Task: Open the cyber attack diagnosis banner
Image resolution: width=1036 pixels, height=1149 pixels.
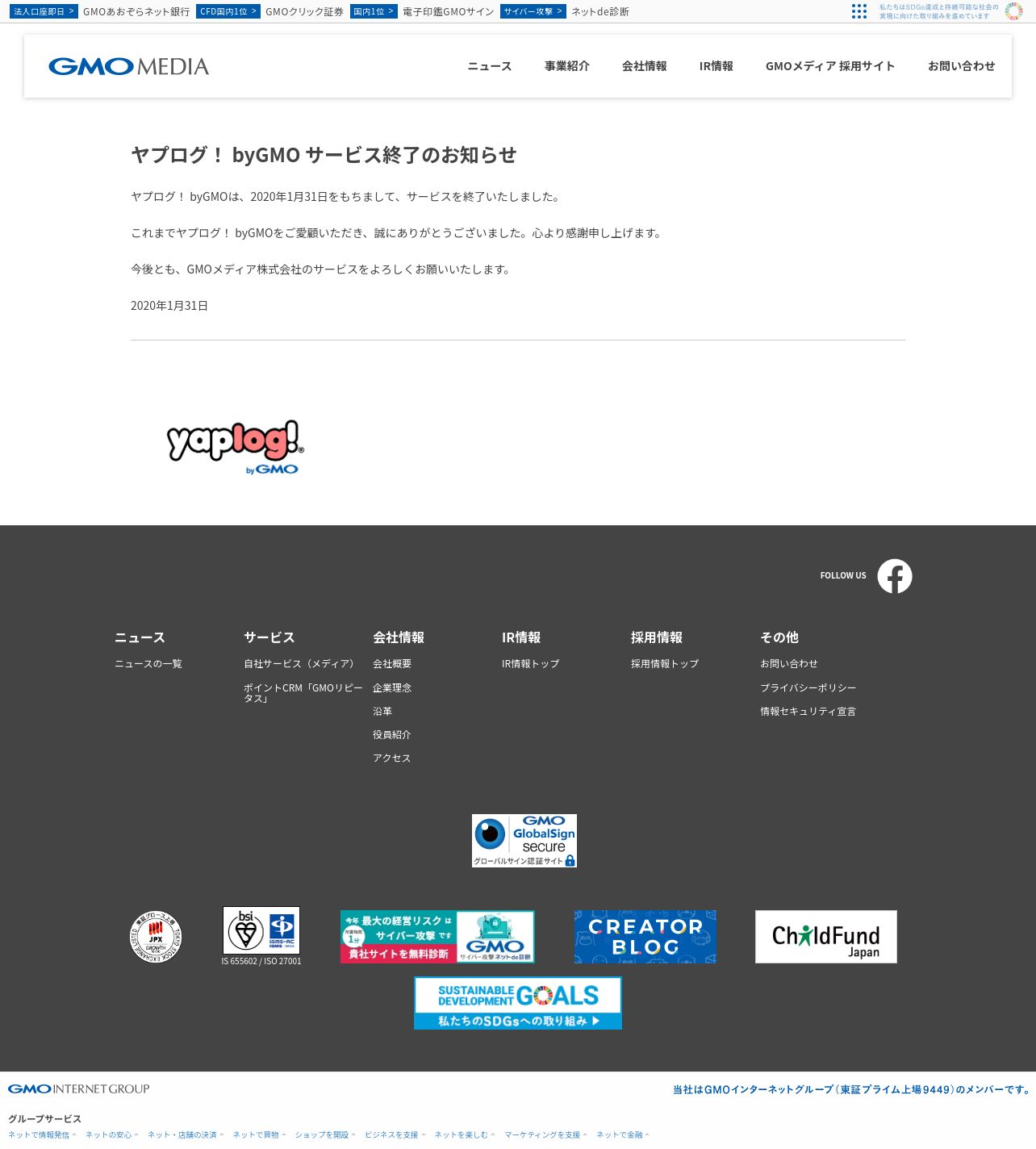Action: click(x=437, y=937)
